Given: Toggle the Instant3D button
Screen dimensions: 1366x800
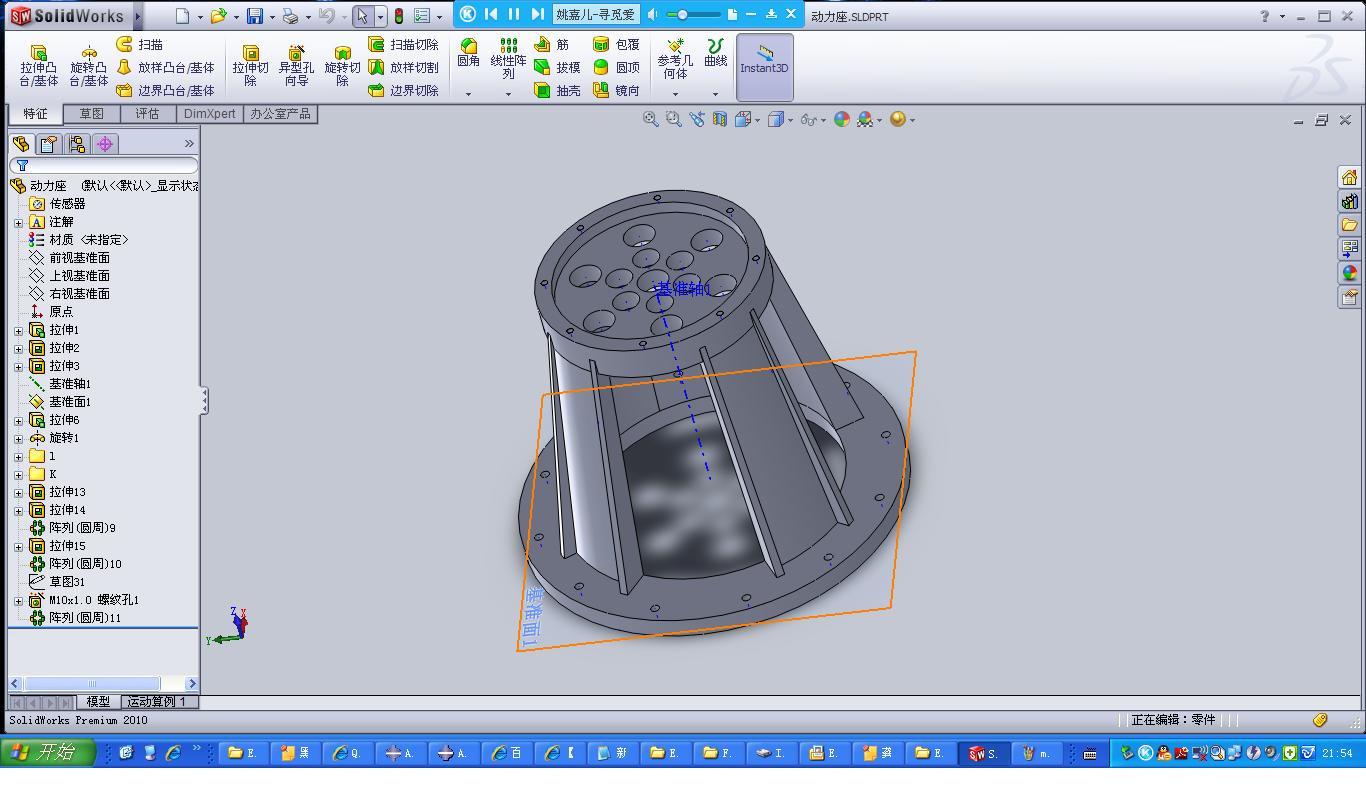Looking at the screenshot, I should 764,67.
